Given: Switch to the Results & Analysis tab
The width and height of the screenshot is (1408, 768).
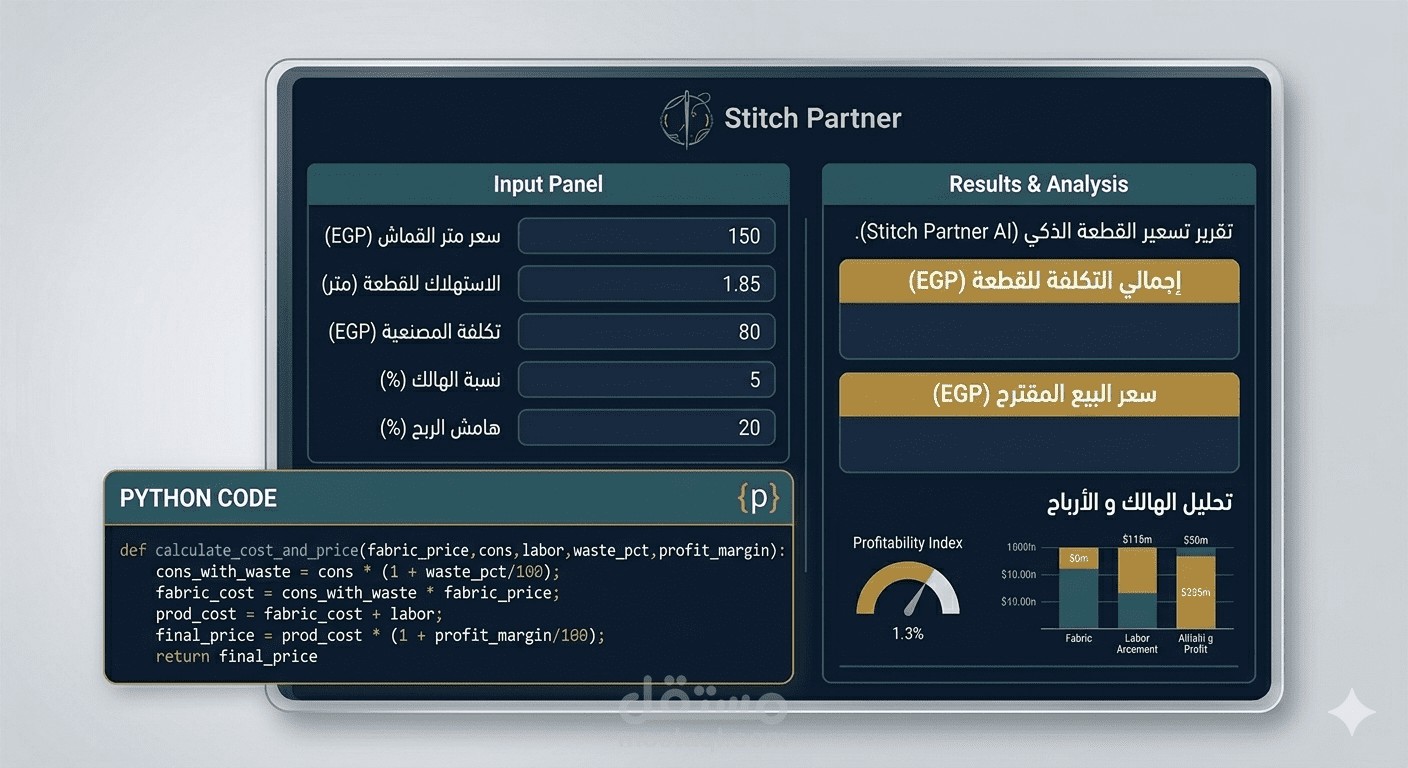Looking at the screenshot, I should 1038,184.
